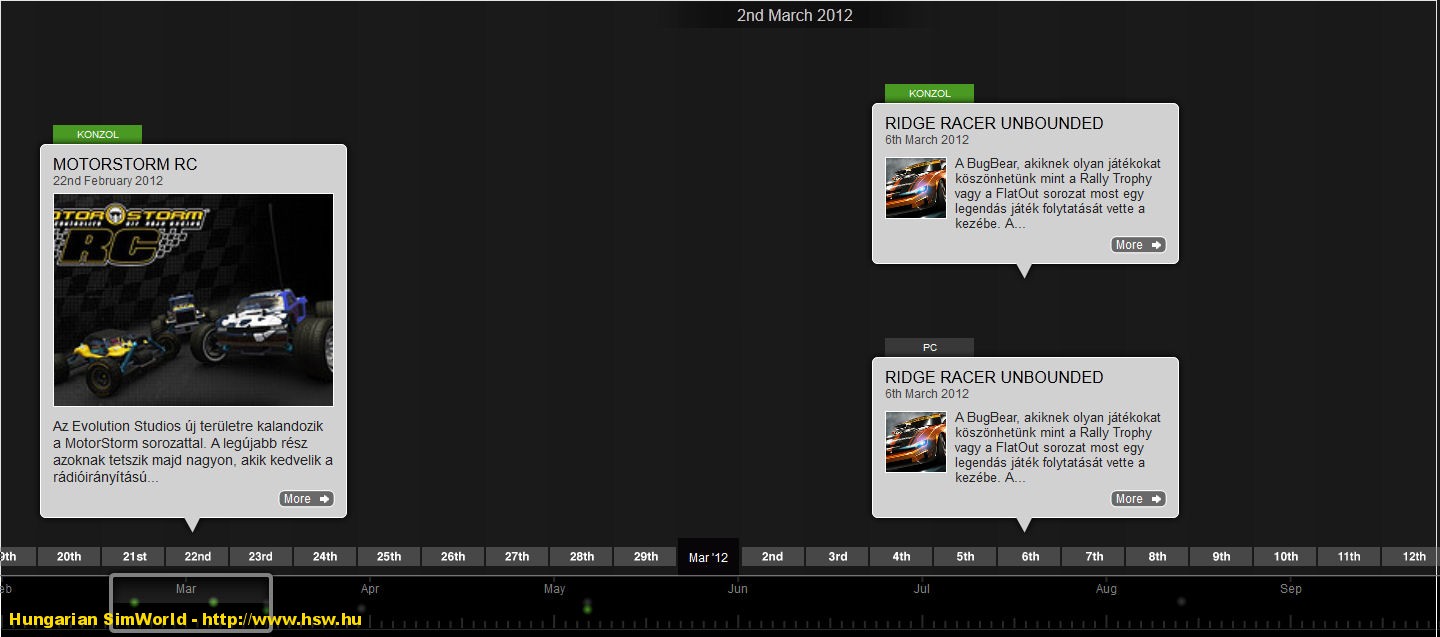Open the MOTORSTORM RC title
1440x637 pixels.
point(125,164)
